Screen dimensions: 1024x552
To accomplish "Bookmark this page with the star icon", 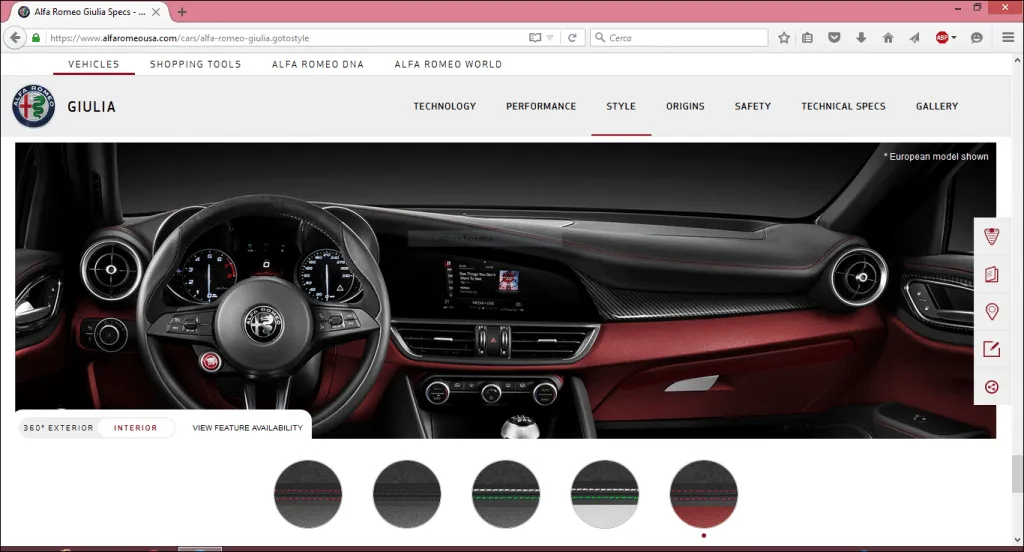I will [x=784, y=38].
